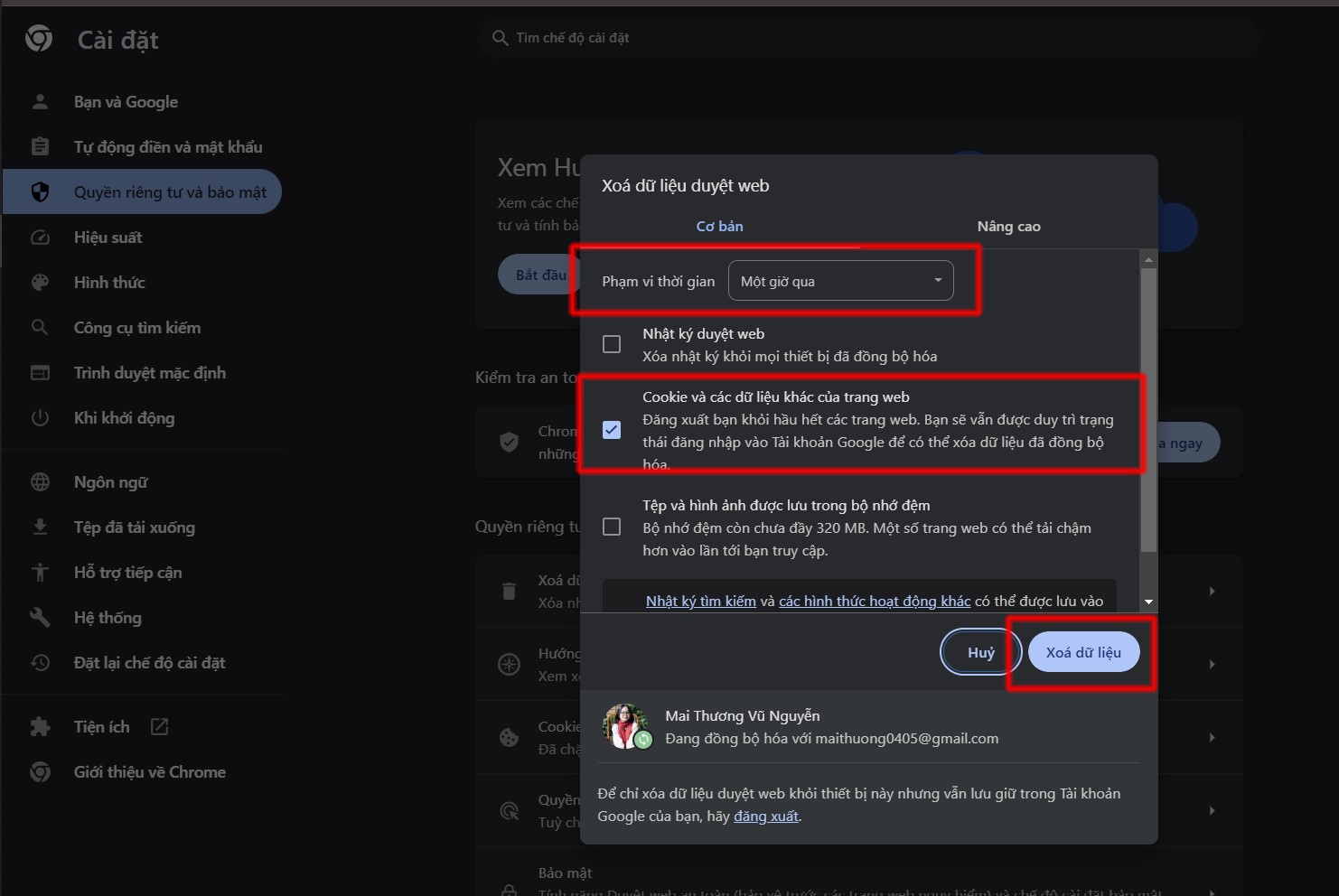This screenshot has width=1339, height=896.
Task: Click the Huỷ button
Action: pos(980,652)
